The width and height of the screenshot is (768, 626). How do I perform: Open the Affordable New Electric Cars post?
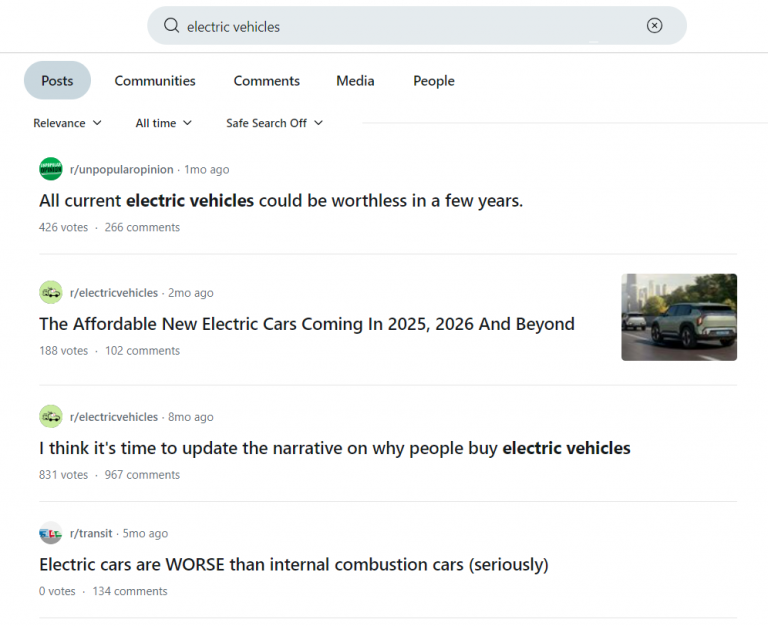pyautogui.click(x=306, y=324)
